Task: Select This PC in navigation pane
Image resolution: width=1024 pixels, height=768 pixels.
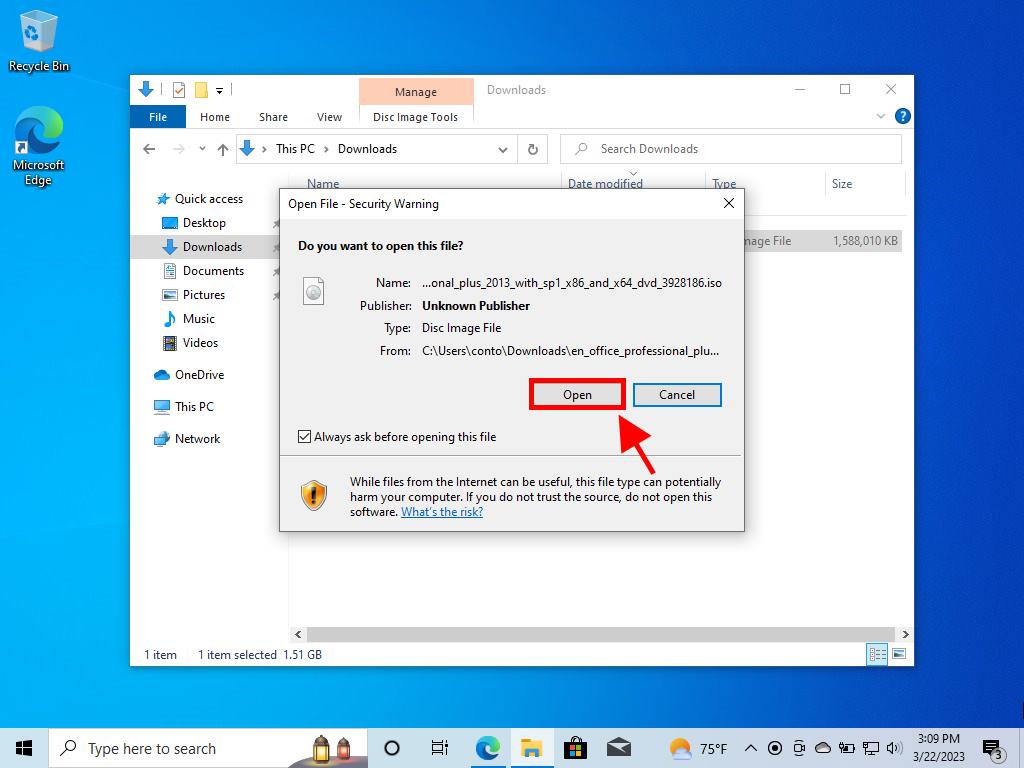Action: (194, 407)
